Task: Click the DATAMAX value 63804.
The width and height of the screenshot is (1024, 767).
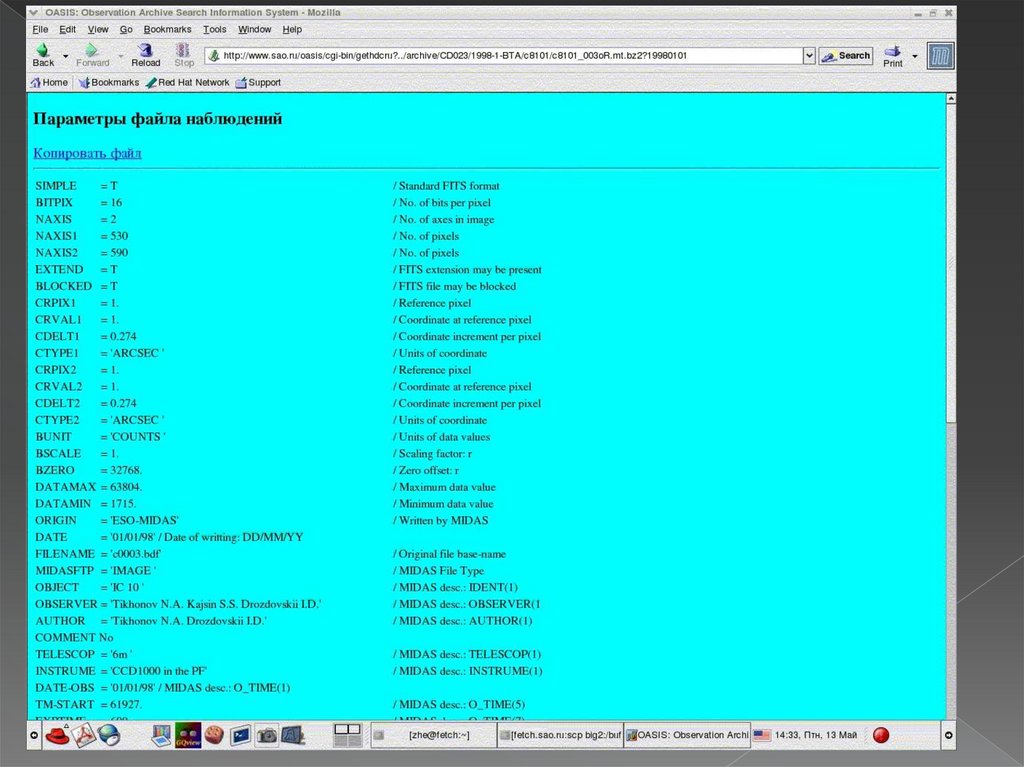Action: [x=126, y=487]
